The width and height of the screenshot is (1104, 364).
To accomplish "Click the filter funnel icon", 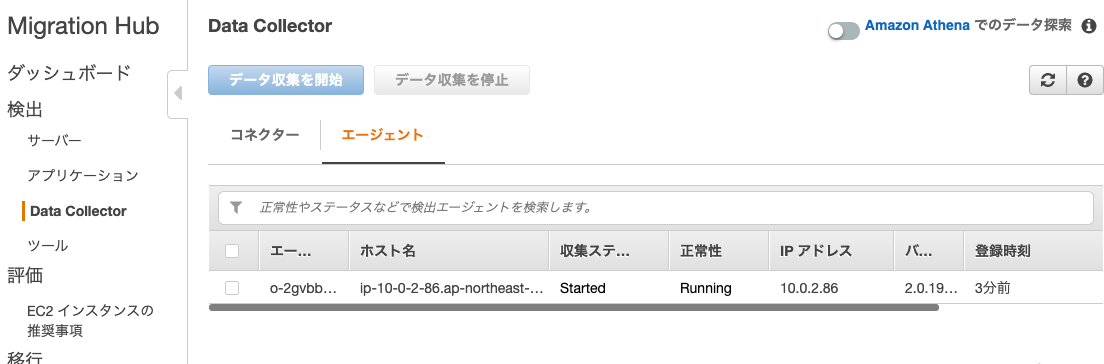I will [x=237, y=207].
